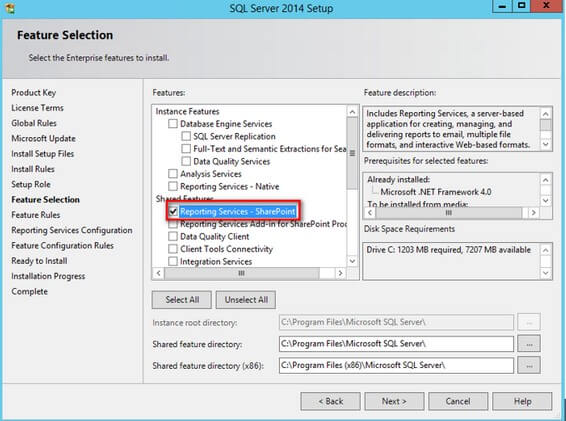Check Integration Services checkbox
This screenshot has width=566, height=421.
[x=173, y=261]
